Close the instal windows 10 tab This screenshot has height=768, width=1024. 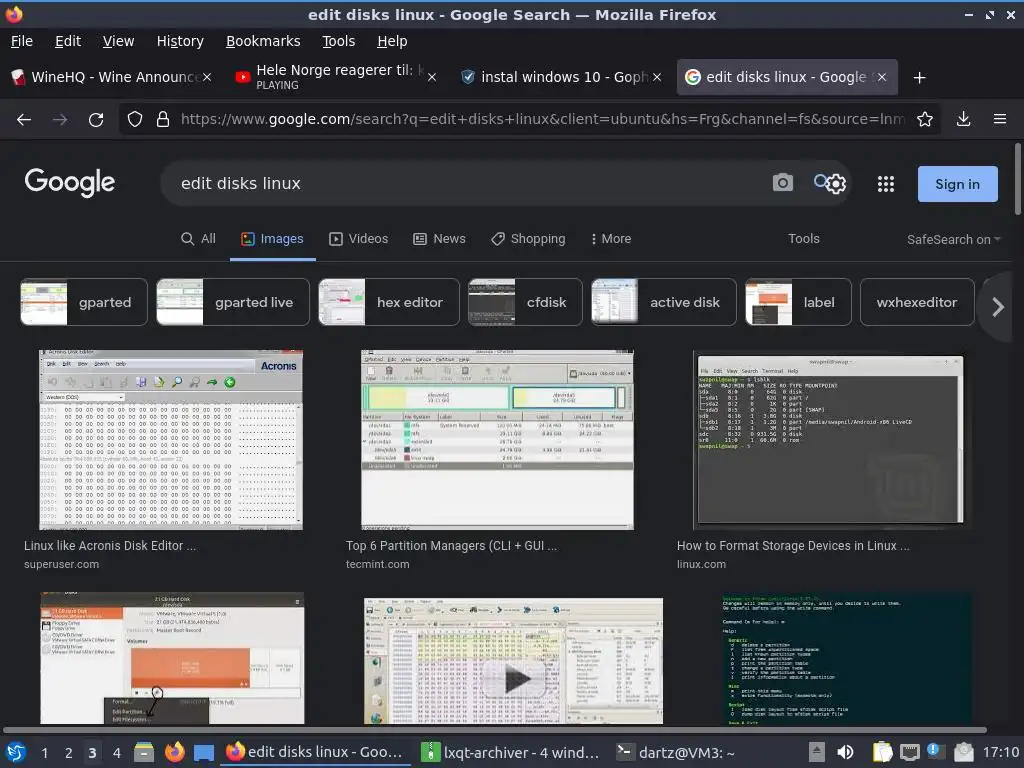coord(657,77)
